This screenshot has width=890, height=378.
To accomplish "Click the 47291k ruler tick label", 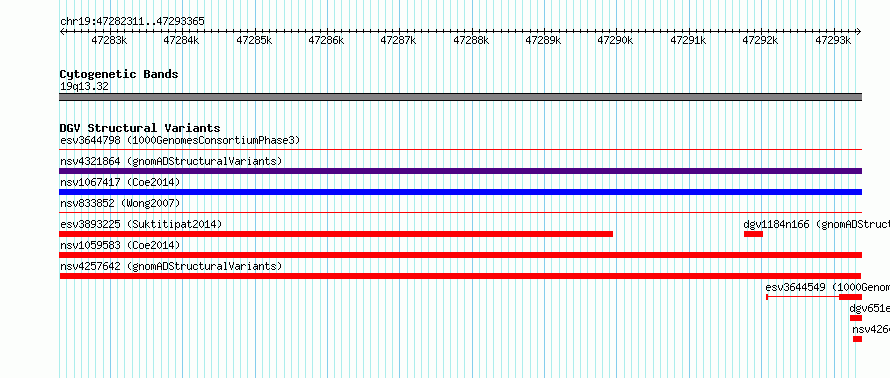I will 688,40.
